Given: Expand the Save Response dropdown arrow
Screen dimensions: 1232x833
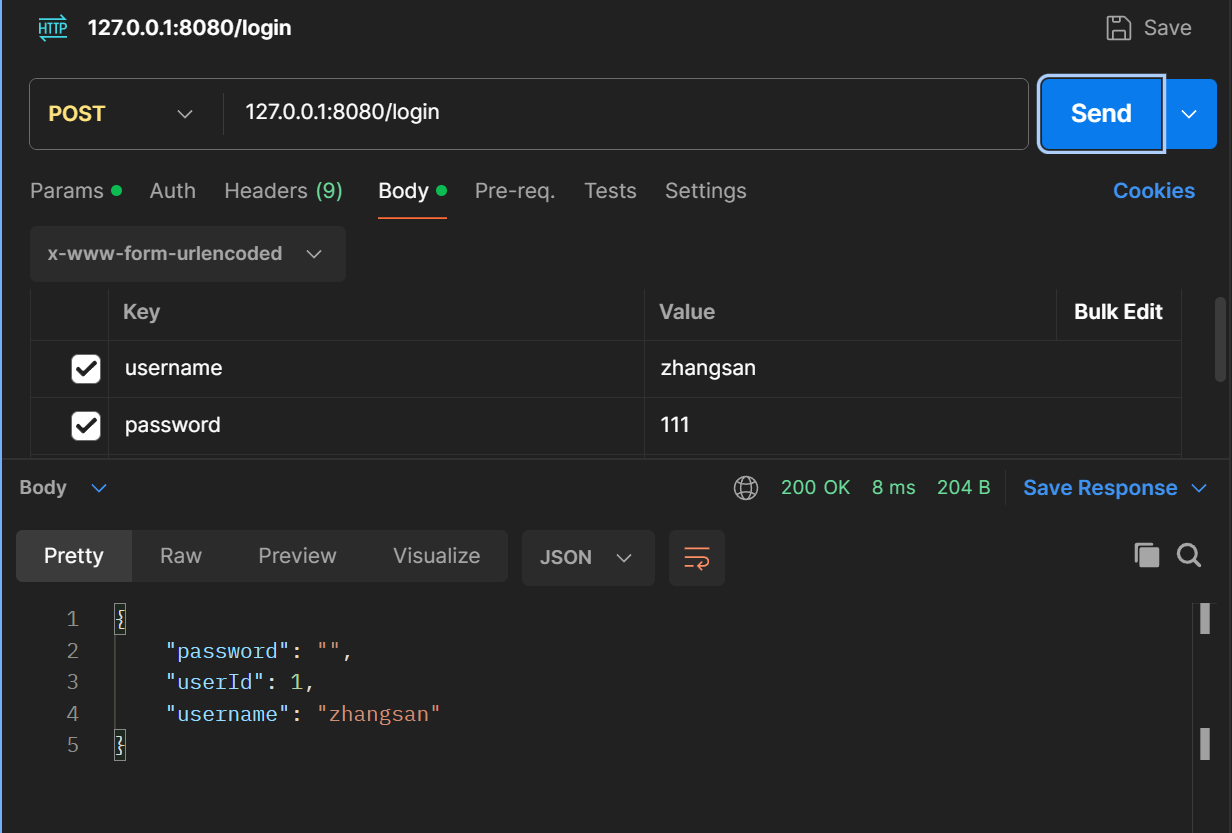Looking at the screenshot, I should (1199, 488).
